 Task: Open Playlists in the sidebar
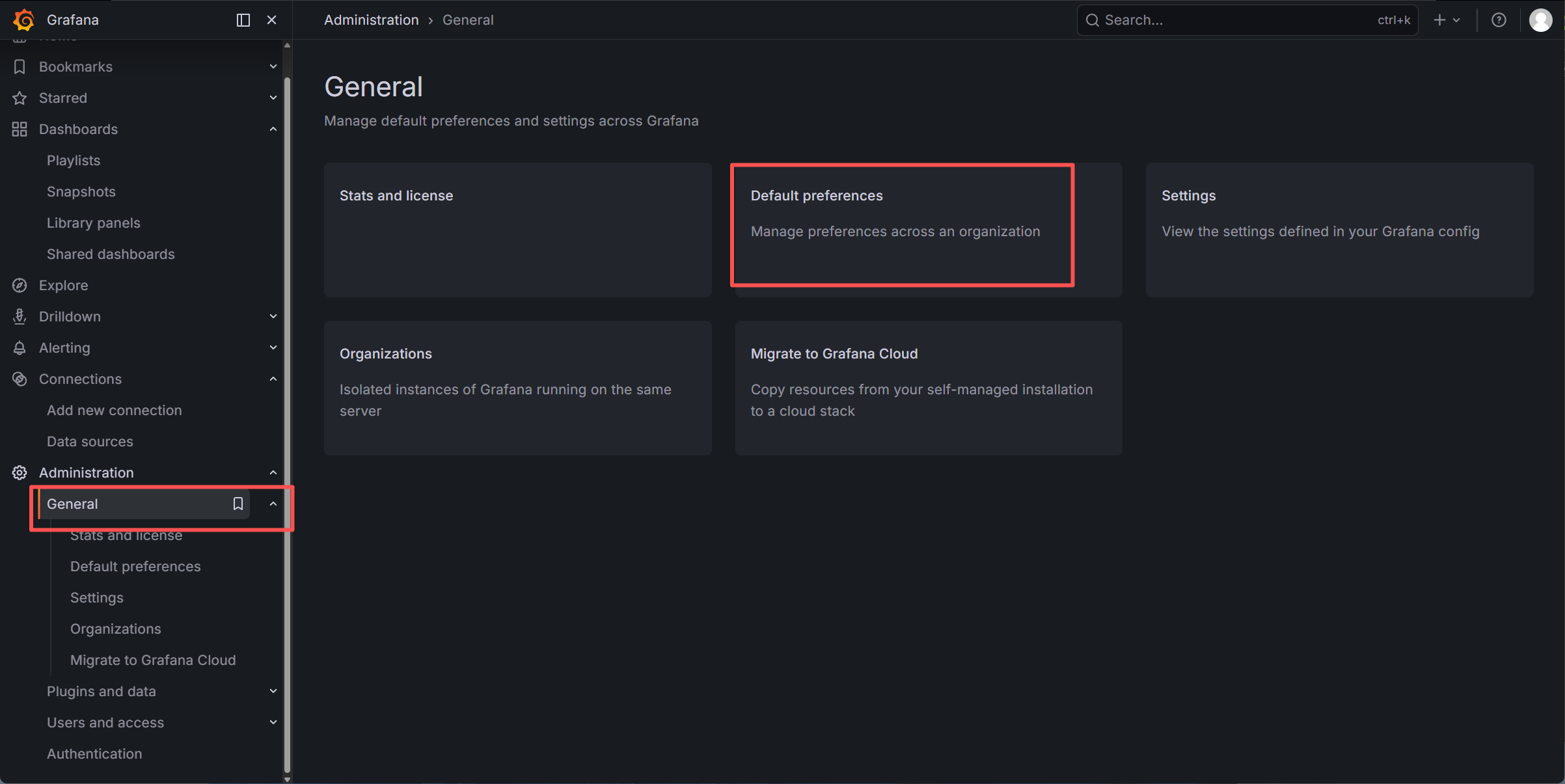tap(74, 161)
